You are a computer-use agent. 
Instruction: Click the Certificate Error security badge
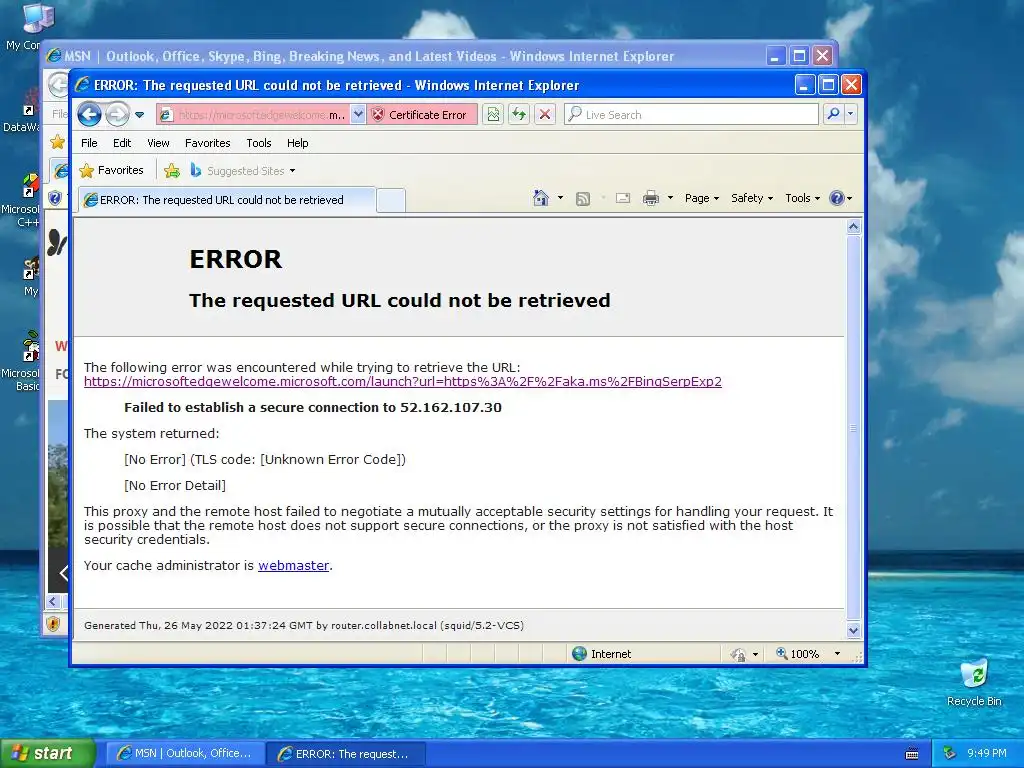click(421, 115)
